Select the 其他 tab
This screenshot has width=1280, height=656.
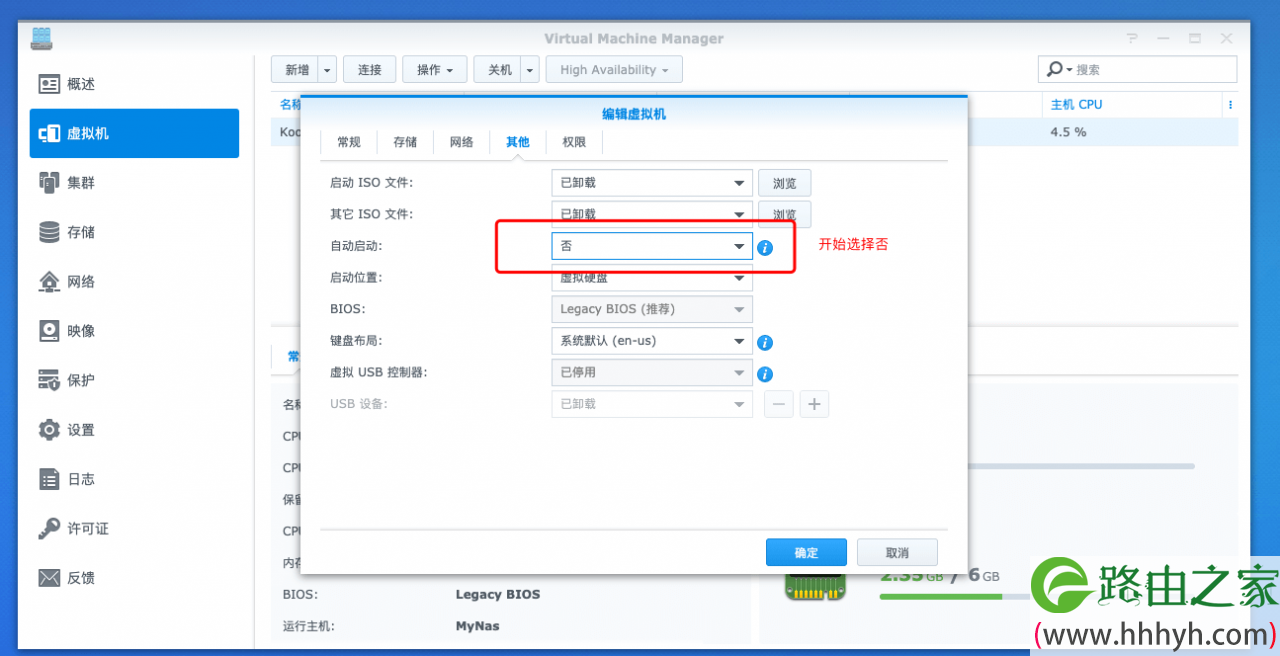click(517, 142)
